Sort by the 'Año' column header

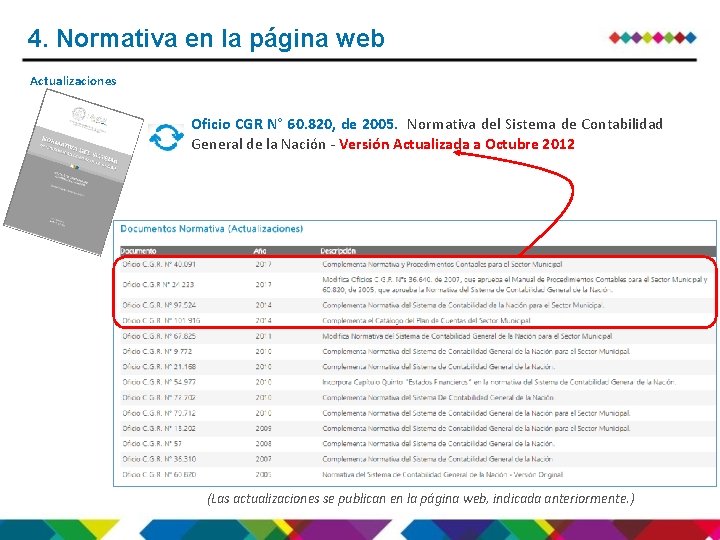click(x=260, y=251)
